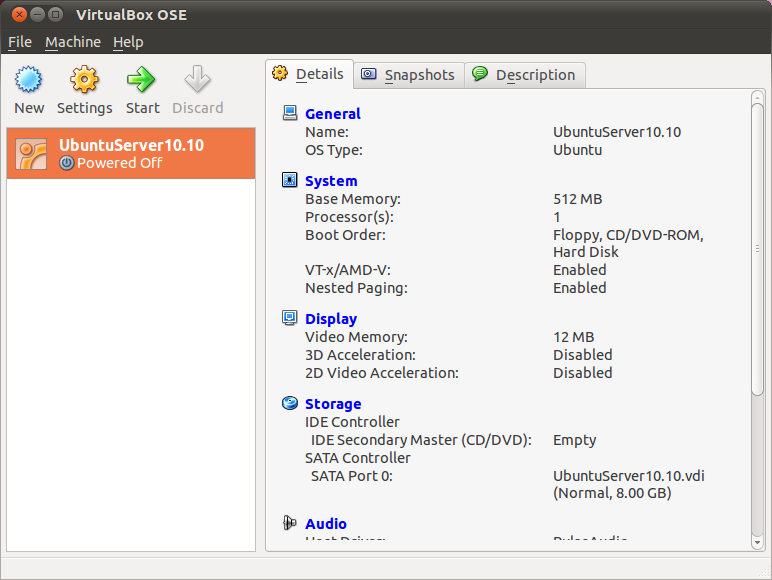The width and height of the screenshot is (772, 580).
Task: Click the System chip icon
Action: coord(290,181)
